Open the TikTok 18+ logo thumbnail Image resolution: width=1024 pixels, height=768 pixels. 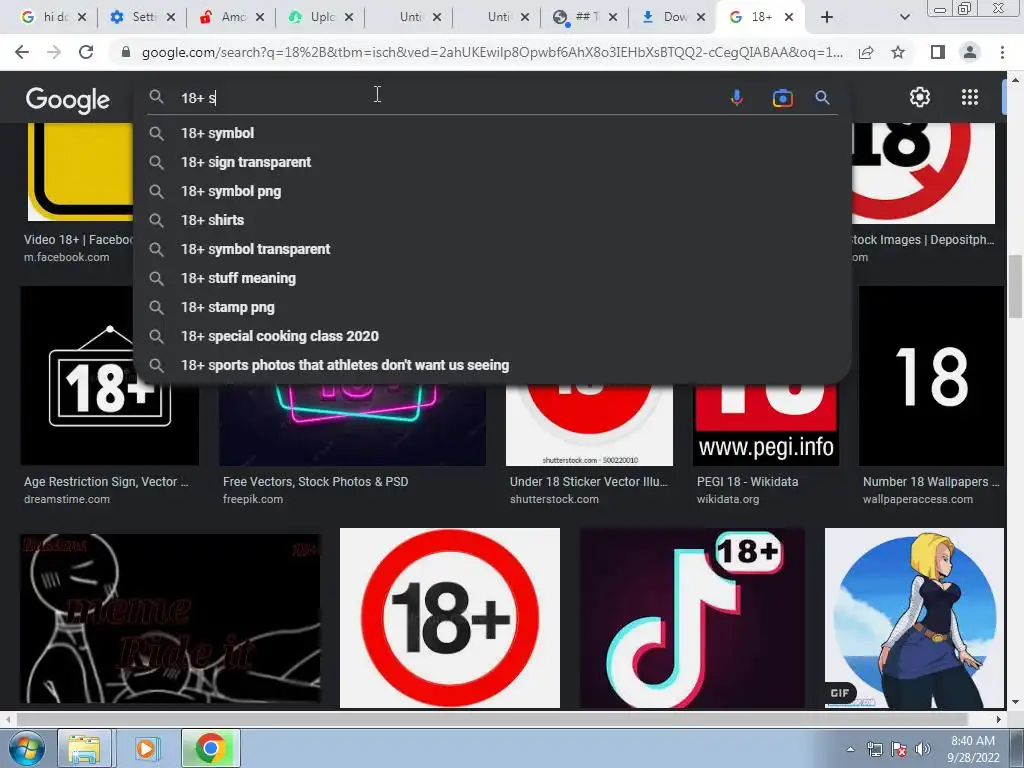[692, 618]
